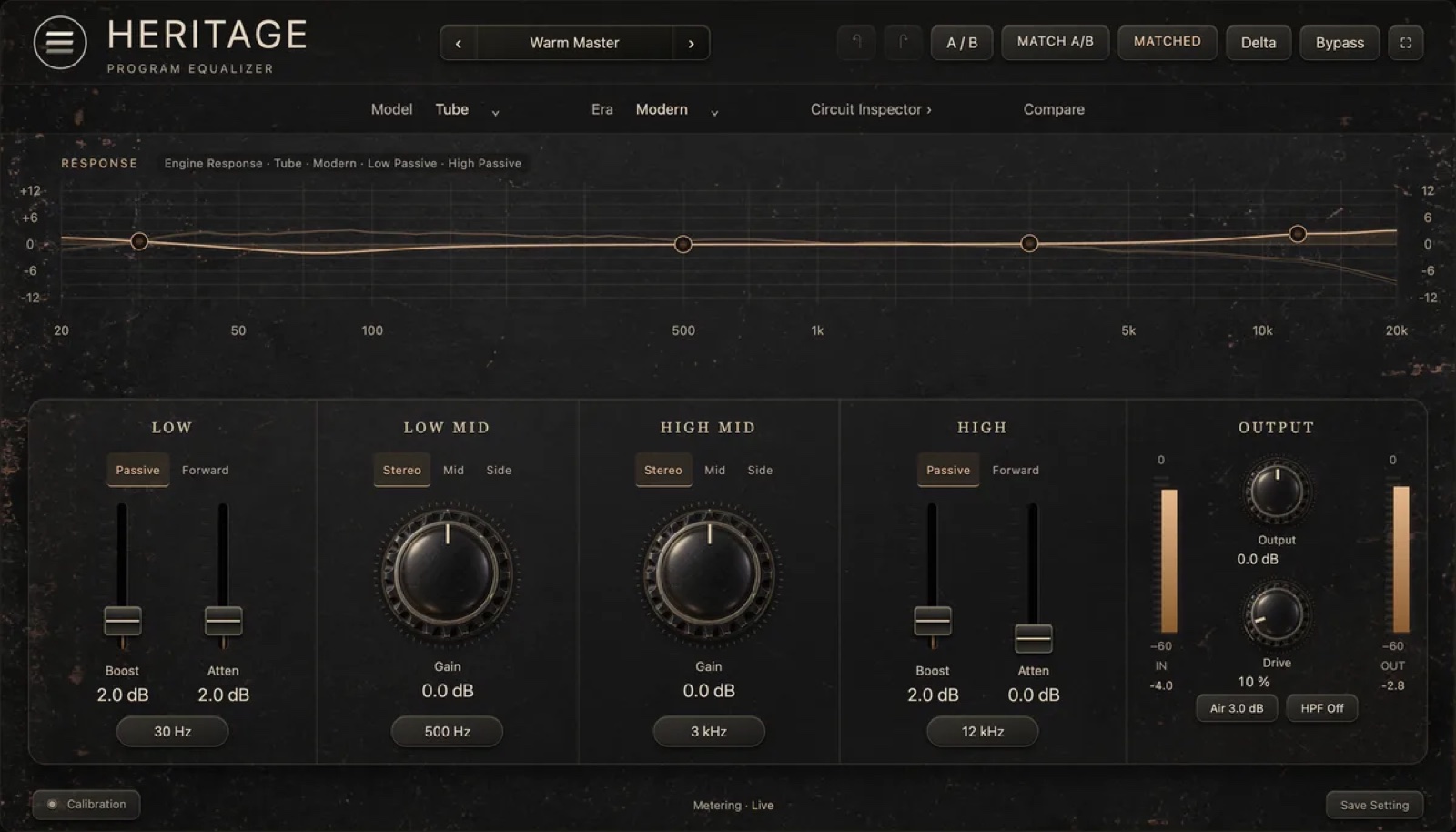Image resolution: width=1456 pixels, height=832 pixels.
Task: Set Low Mid band to Mid channel
Action: click(x=453, y=470)
